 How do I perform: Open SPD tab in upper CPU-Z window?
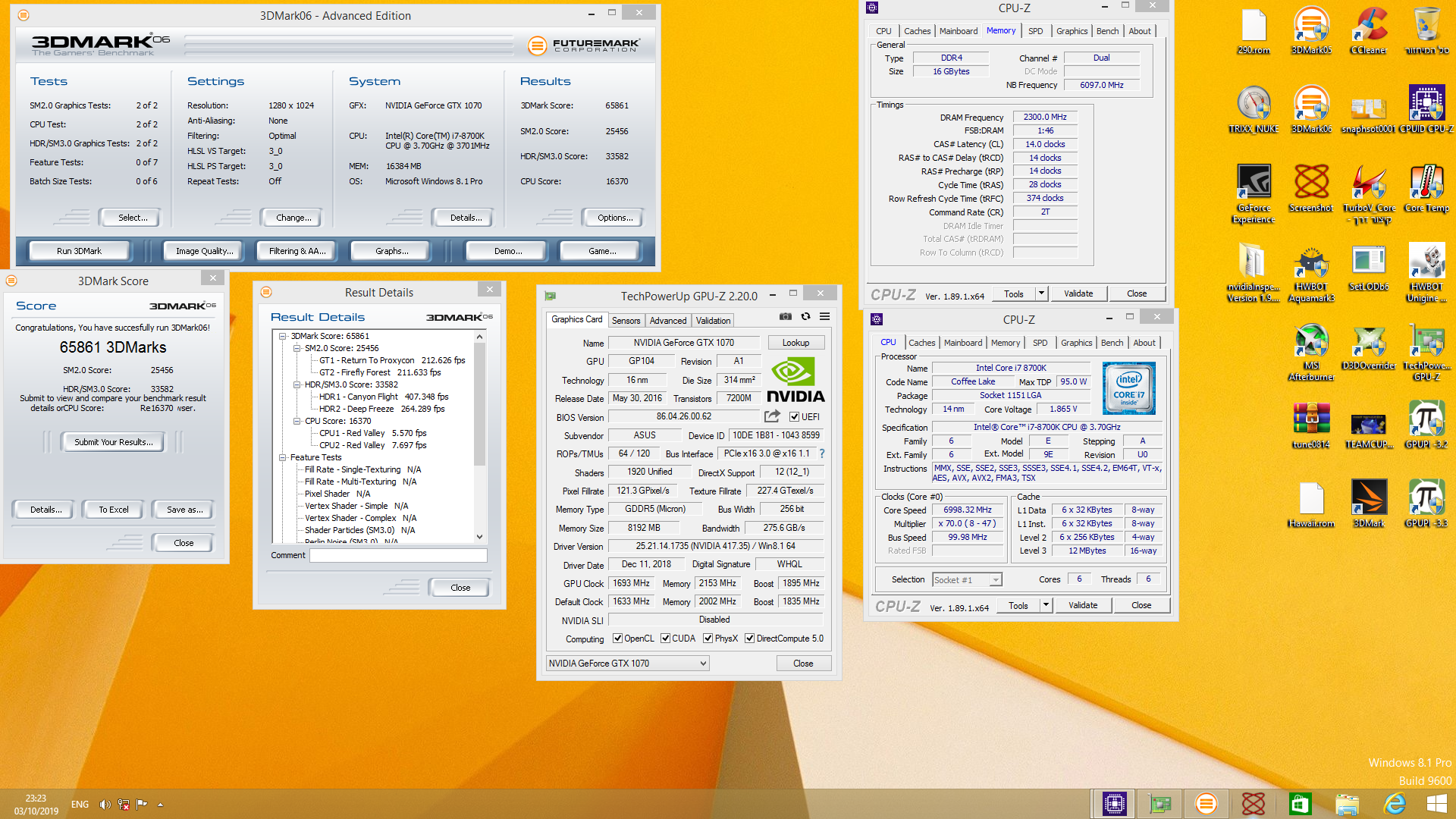[x=1035, y=31]
